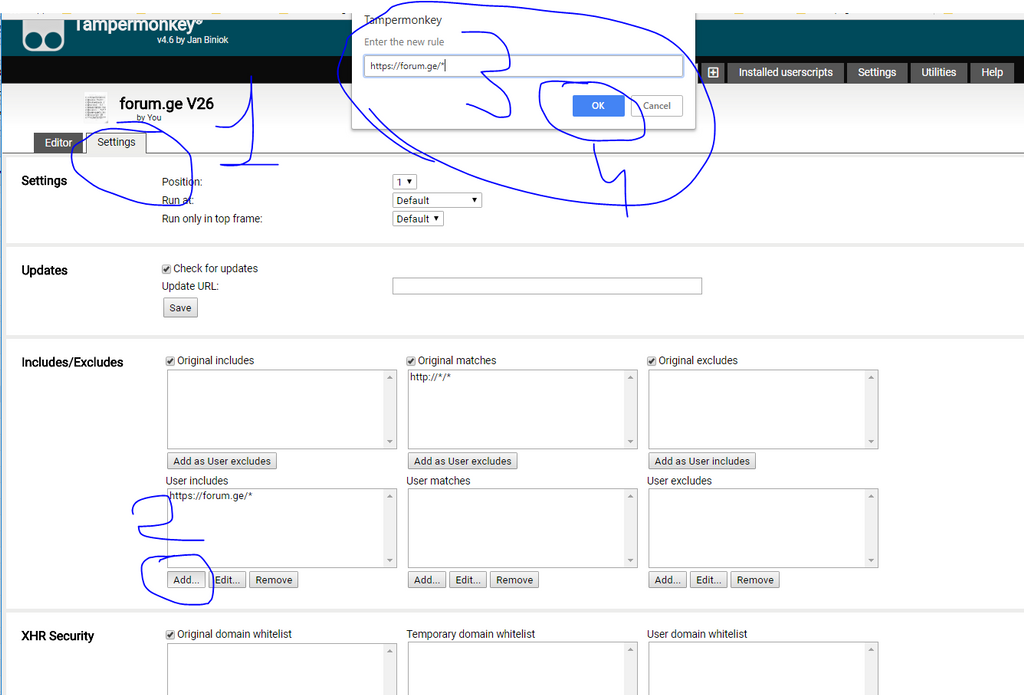1024x695 pixels.
Task: Click Add under User matches
Action: point(427,580)
